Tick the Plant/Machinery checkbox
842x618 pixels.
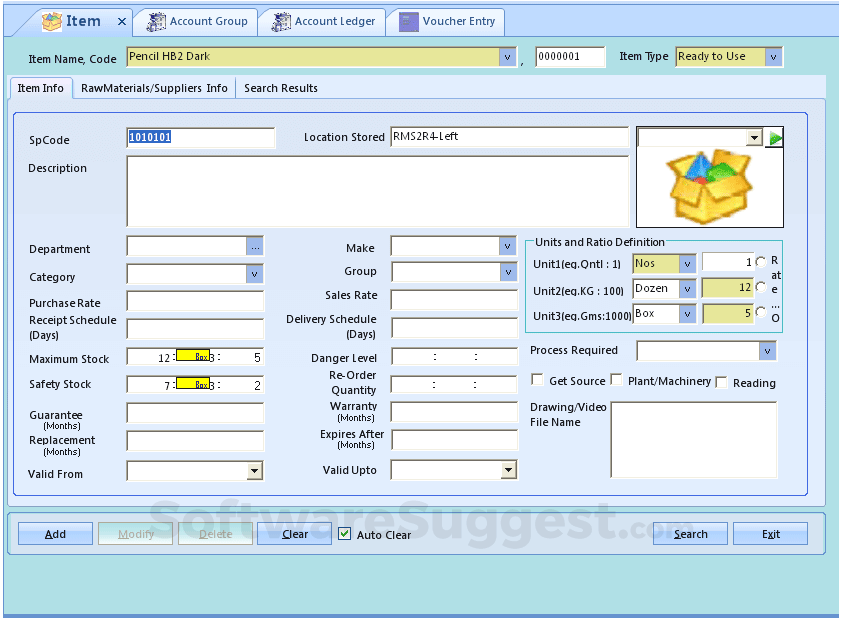[616, 380]
